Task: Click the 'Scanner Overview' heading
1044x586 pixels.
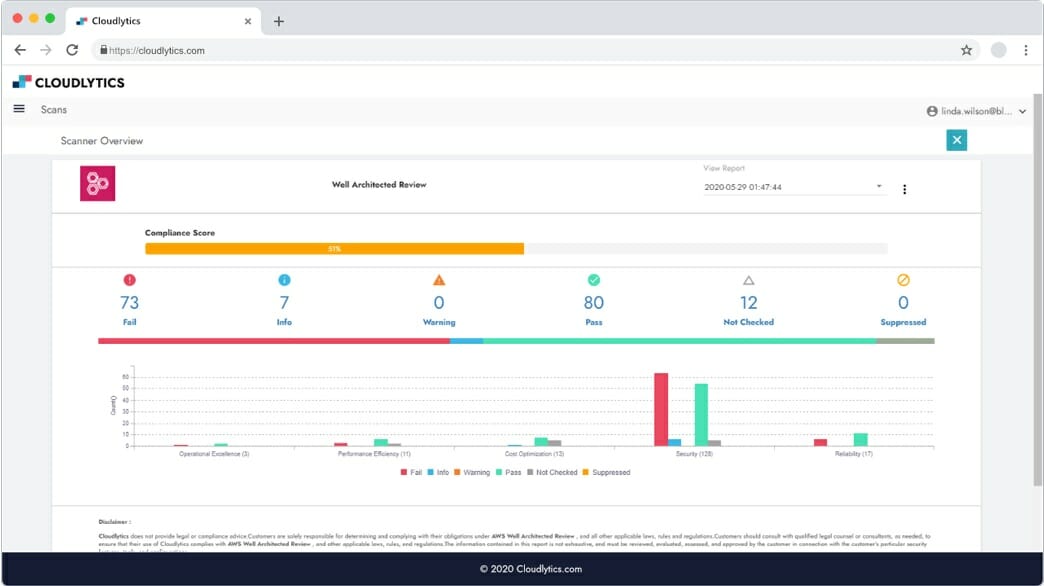Action: pyautogui.click(x=102, y=141)
